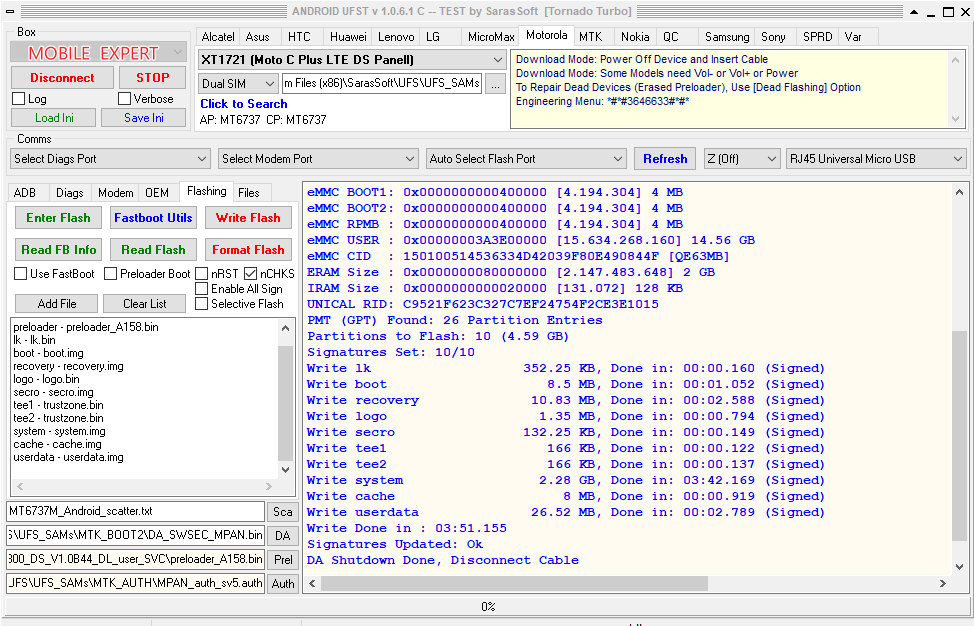This screenshot has height=626, width=974.
Task: Click Enter Flash button
Action: (58, 218)
